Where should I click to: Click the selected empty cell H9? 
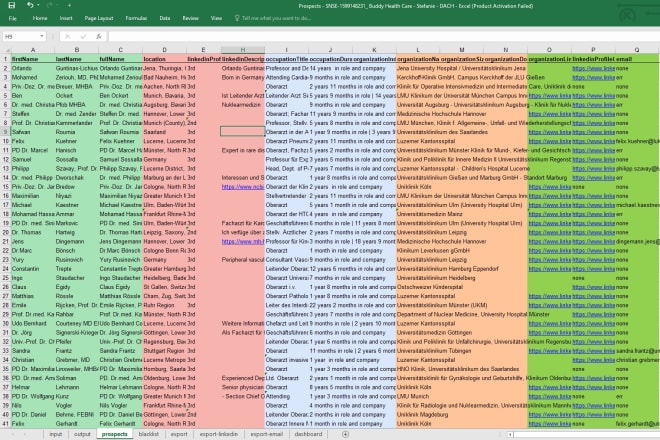(x=243, y=132)
